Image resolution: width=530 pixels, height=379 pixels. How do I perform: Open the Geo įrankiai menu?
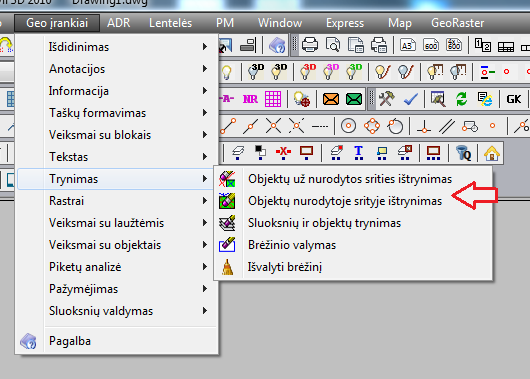[57, 23]
